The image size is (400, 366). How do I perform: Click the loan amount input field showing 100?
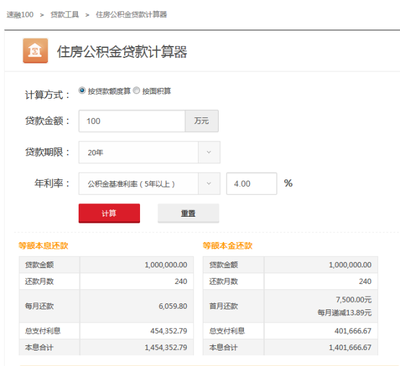132,121
